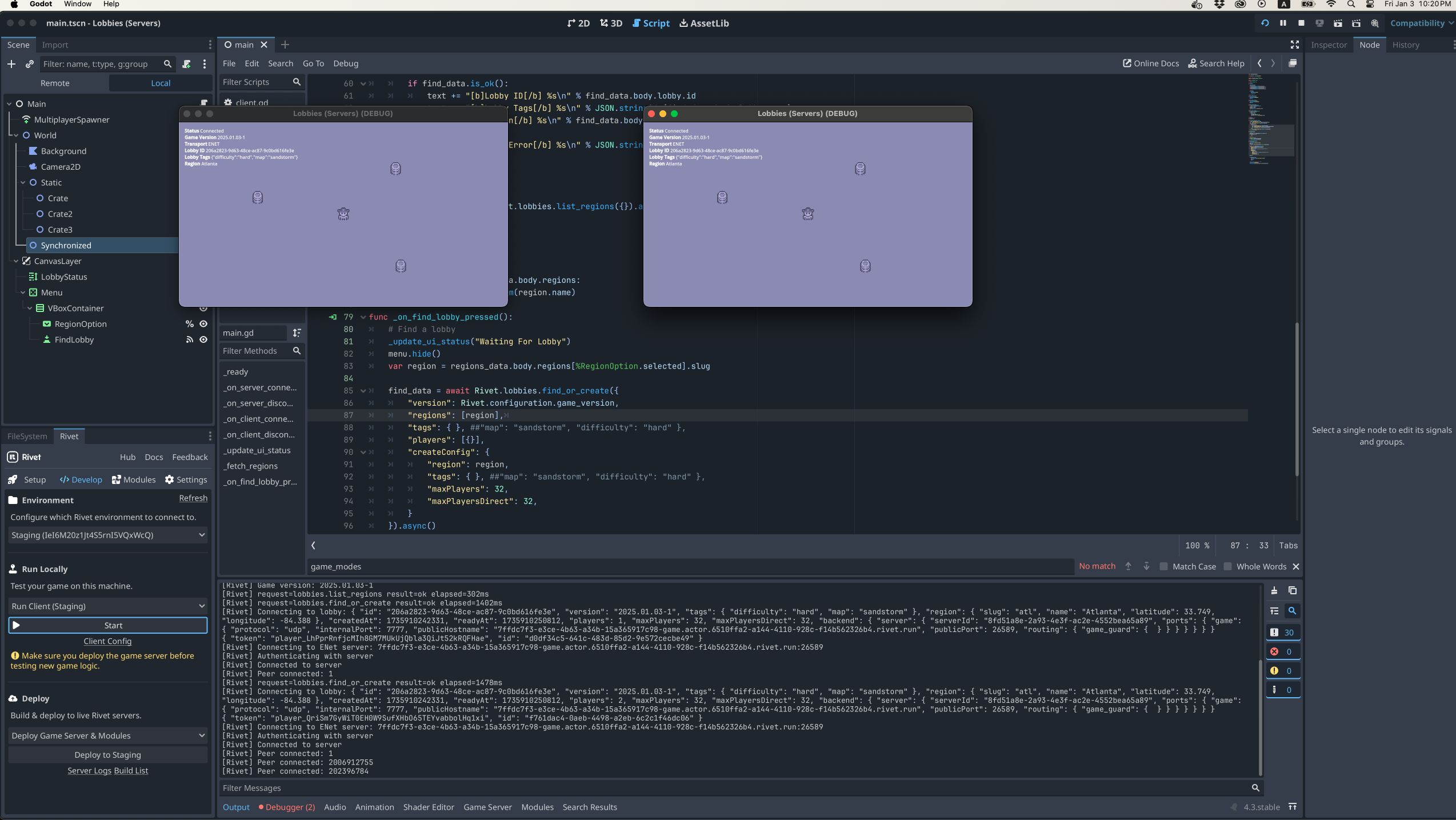The width and height of the screenshot is (1456, 820).
Task: Switch to the Inspector tab
Action: [x=1329, y=45]
